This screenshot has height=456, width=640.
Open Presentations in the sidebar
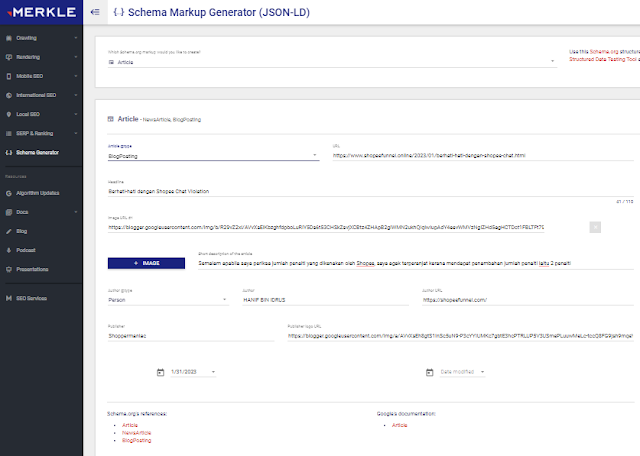[x=32, y=269]
